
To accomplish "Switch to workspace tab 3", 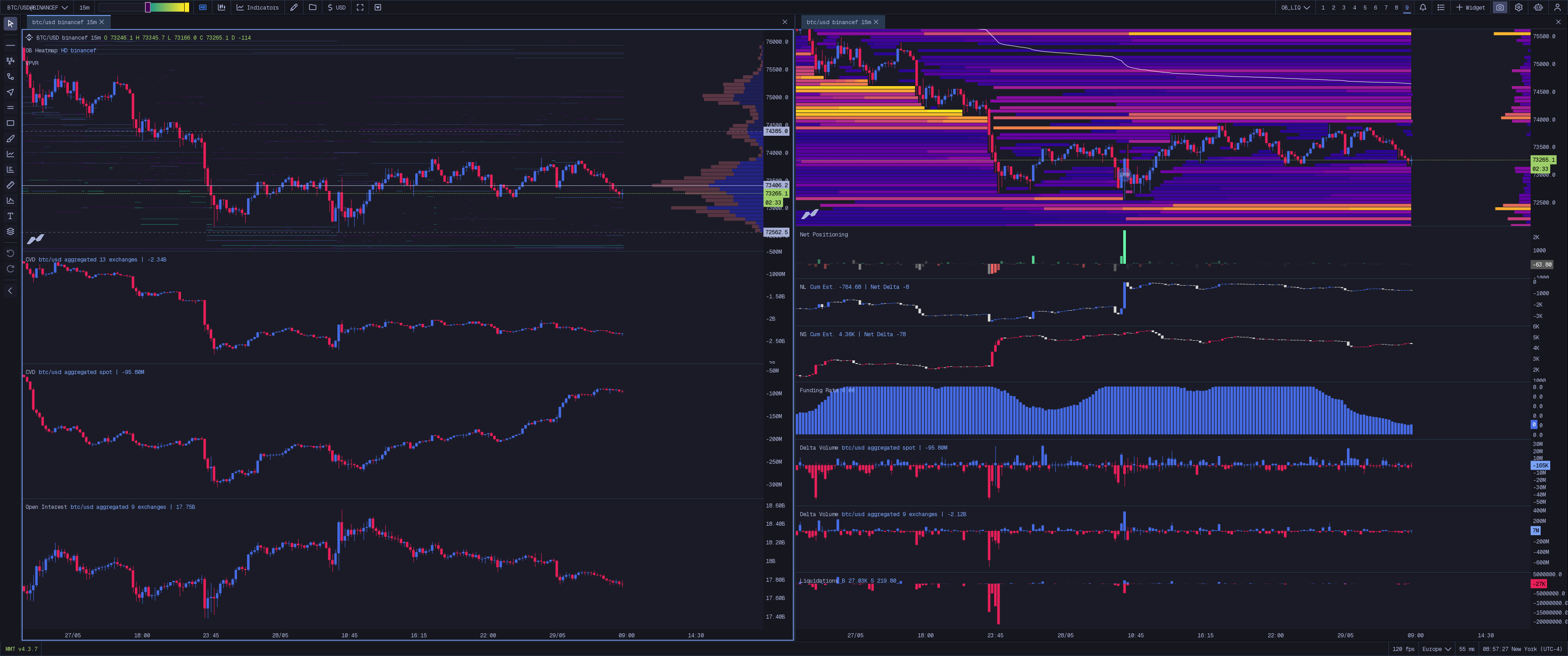I will tap(1344, 7).
